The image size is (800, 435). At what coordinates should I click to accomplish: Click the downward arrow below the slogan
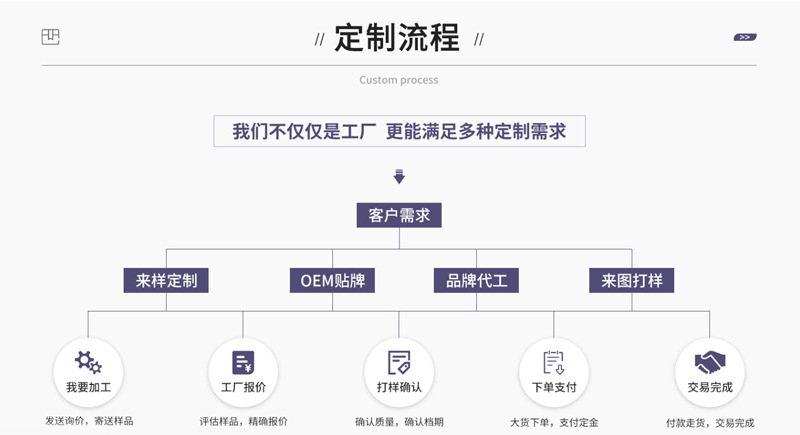[399, 176]
